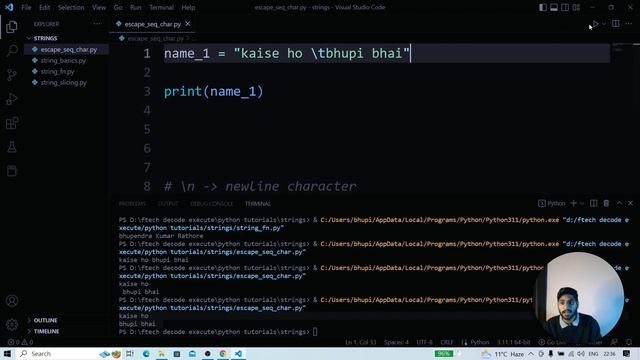Split the editor to the right
Screen dimensions: 640x360
coord(616,24)
